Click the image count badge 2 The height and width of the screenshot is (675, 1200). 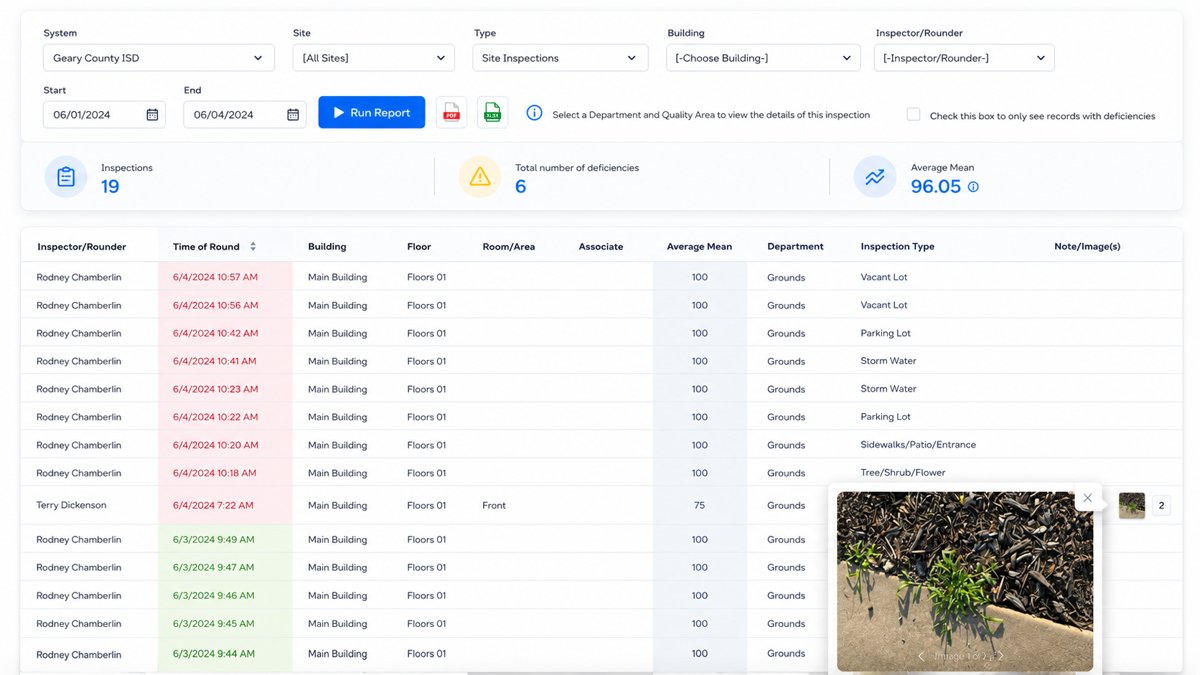click(x=1162, y=506)
